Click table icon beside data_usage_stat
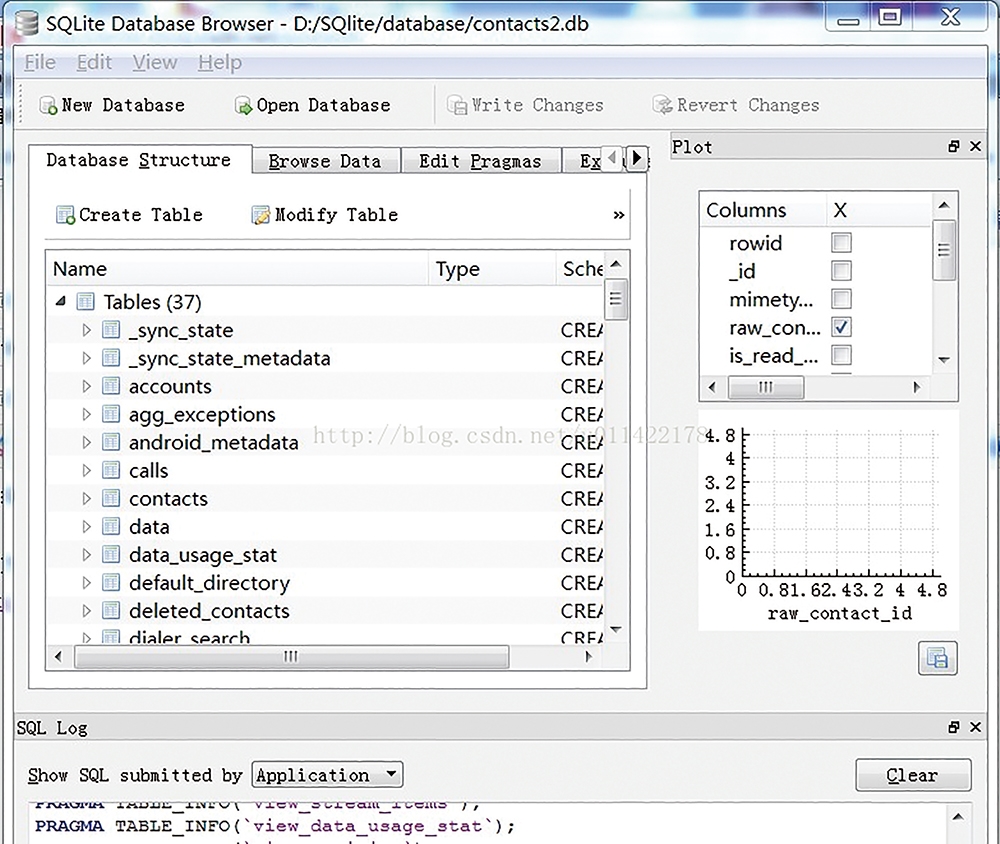1000x844 pixels. point(111,554)
